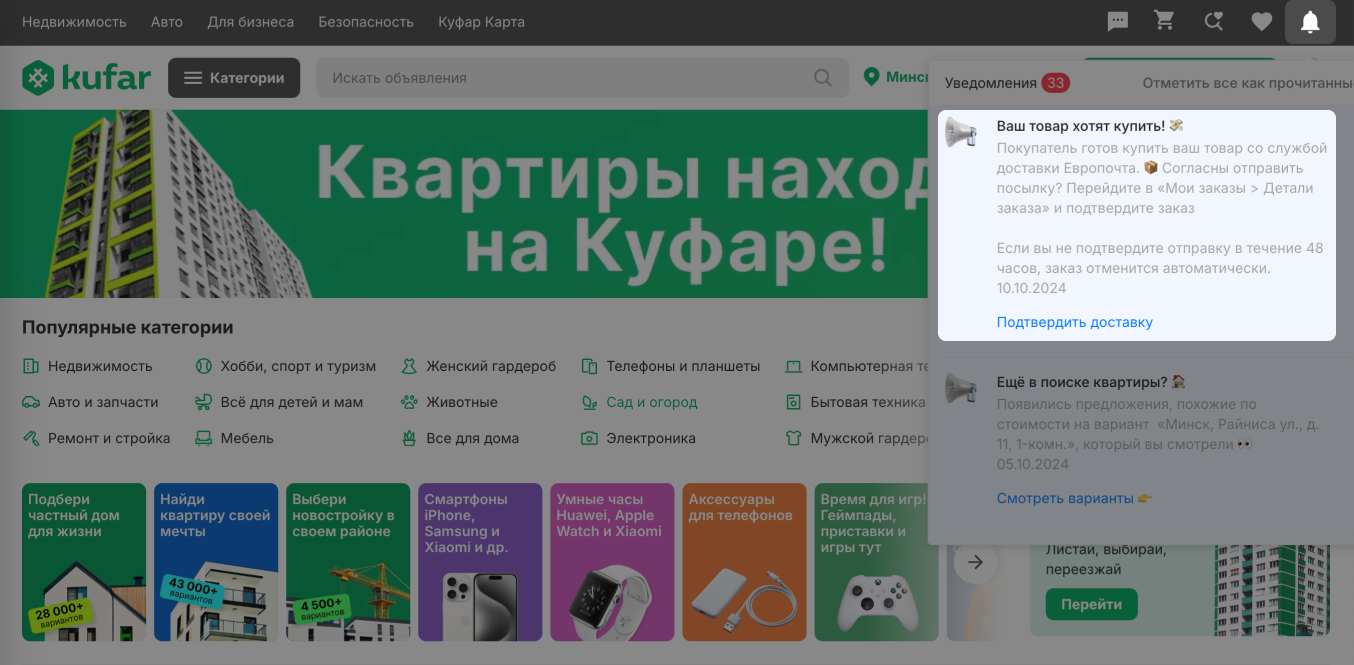The width and height of the screenshot is (1354, 665).
Task: Open favorites heart icon
Action: pos(1262,21)
